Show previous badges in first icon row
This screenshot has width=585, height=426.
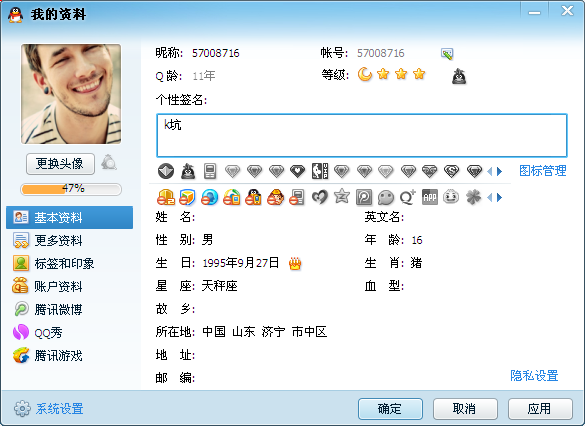point(490,172)
